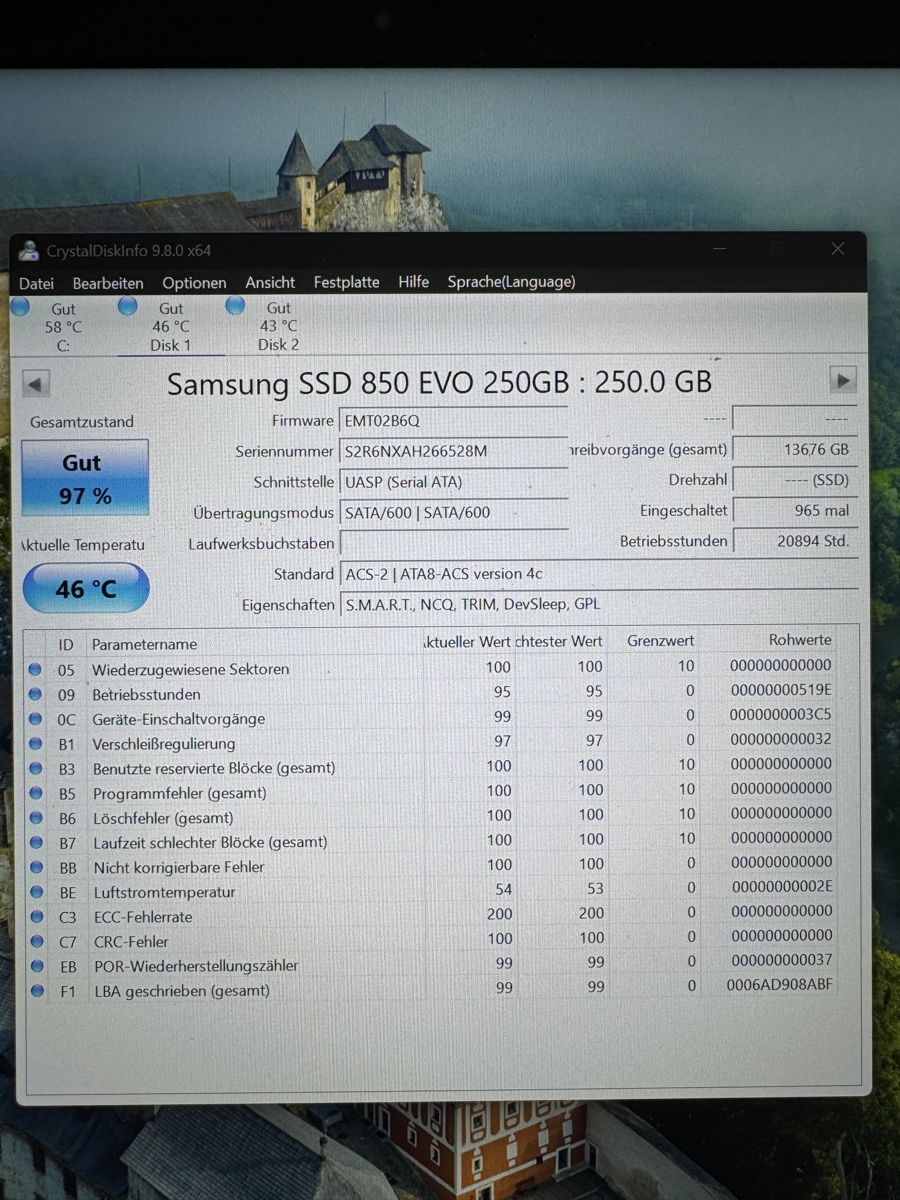
Task: Click the Eigenschaften field with S.M.A.R.T.
Action: (x=598, y=604)
